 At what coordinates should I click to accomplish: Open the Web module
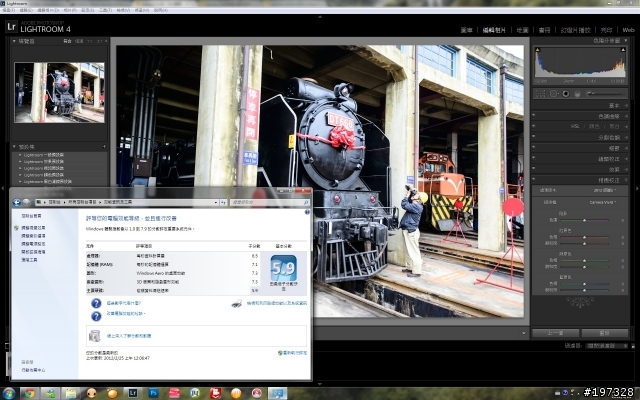(x=628, y=30)
